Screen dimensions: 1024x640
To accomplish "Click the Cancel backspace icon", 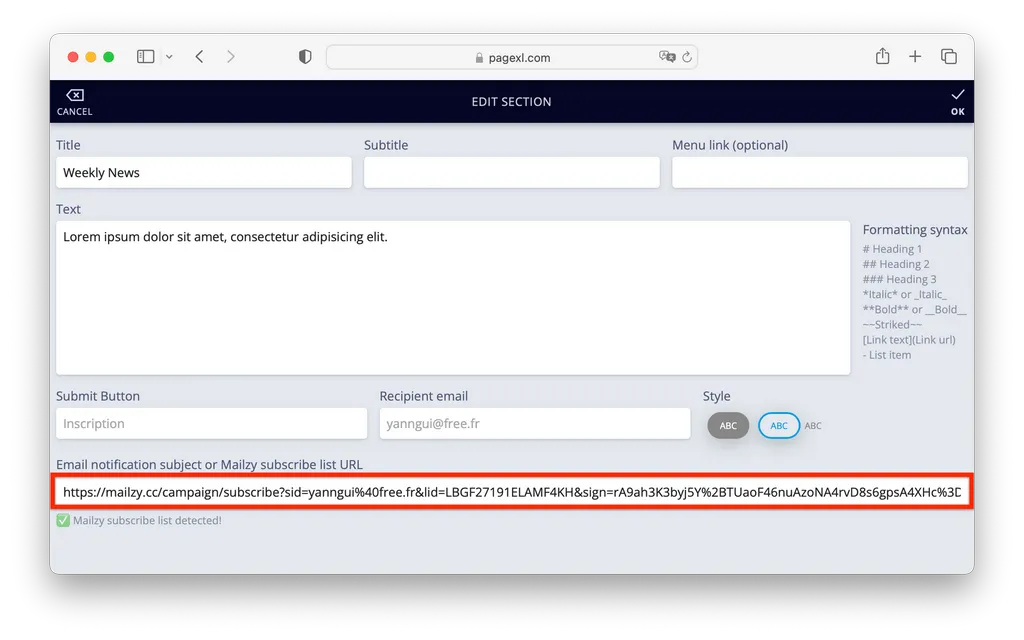I will tap(75, 95).
